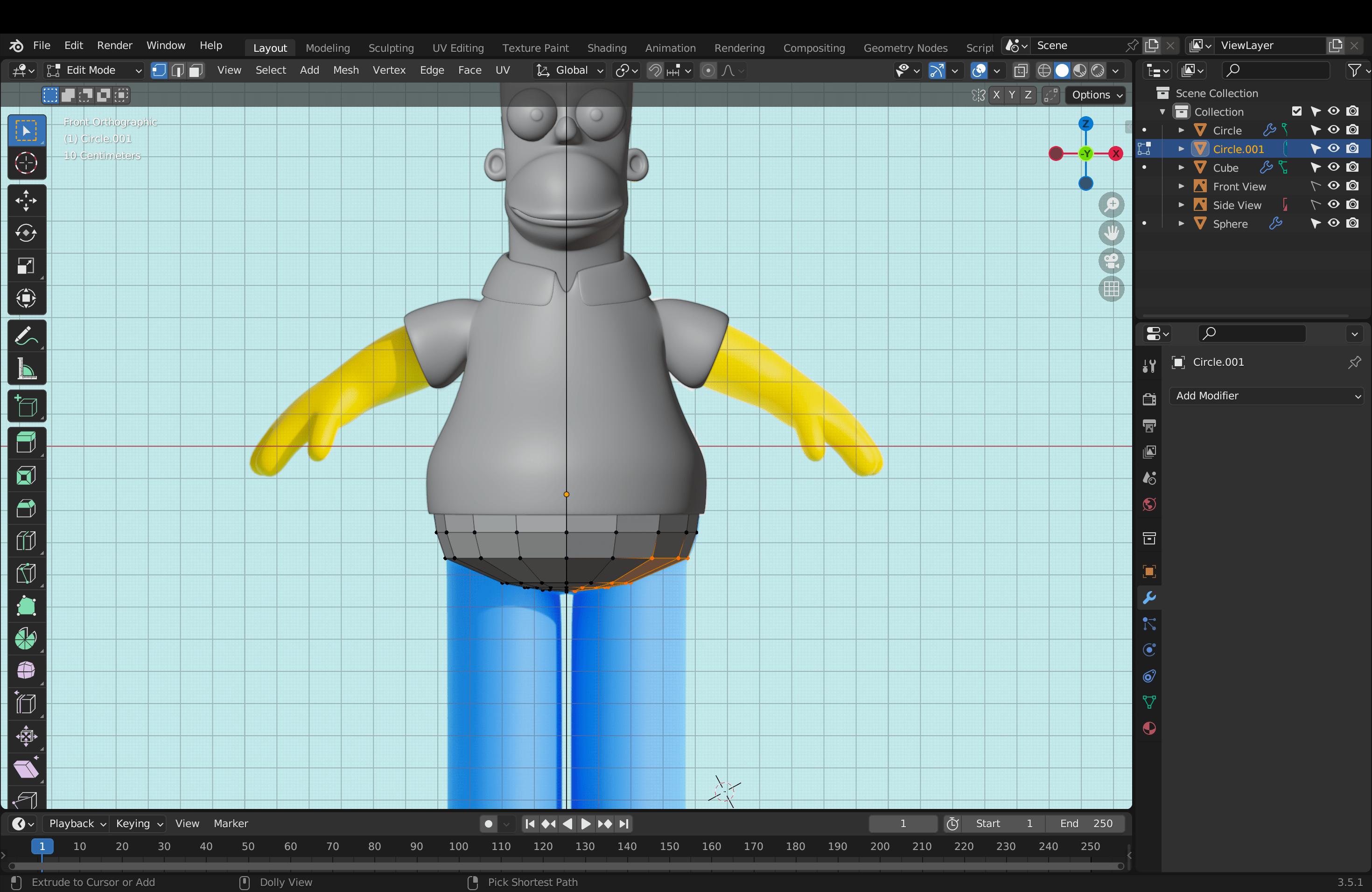Click the timeline playhead at frame 1

point(42,846)
